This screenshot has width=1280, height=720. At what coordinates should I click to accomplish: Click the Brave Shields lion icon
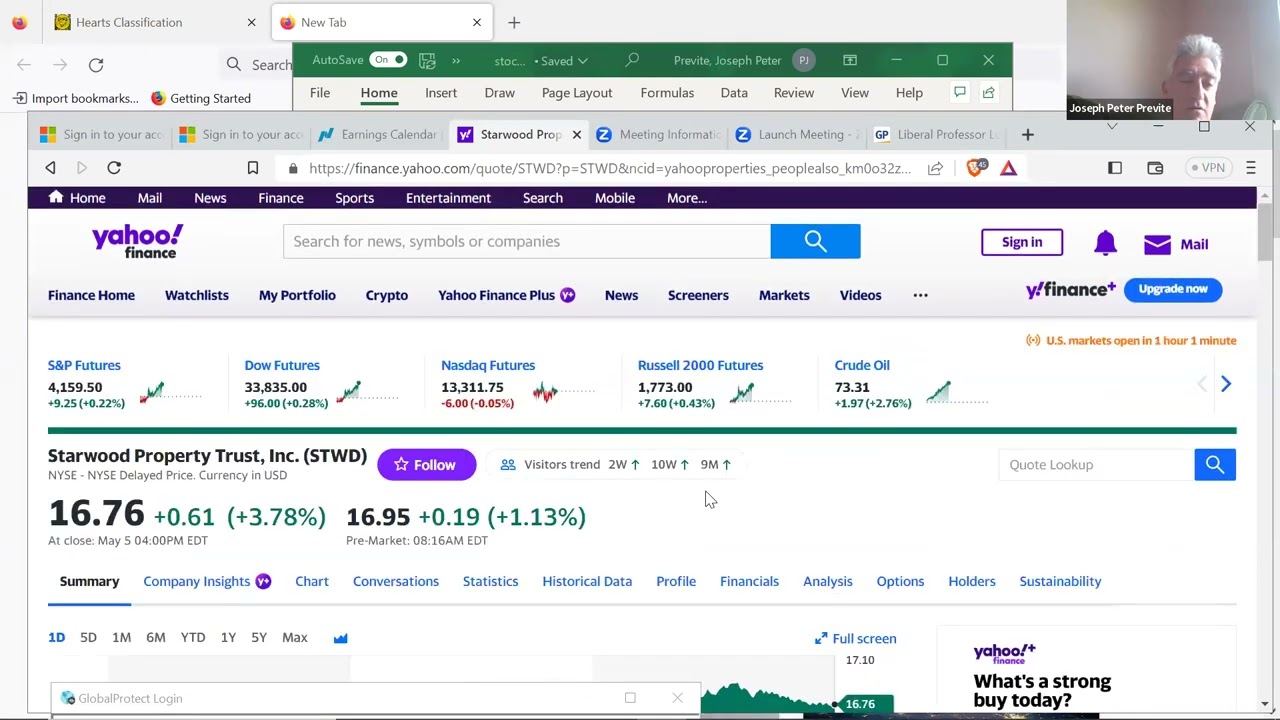[975, 168]
